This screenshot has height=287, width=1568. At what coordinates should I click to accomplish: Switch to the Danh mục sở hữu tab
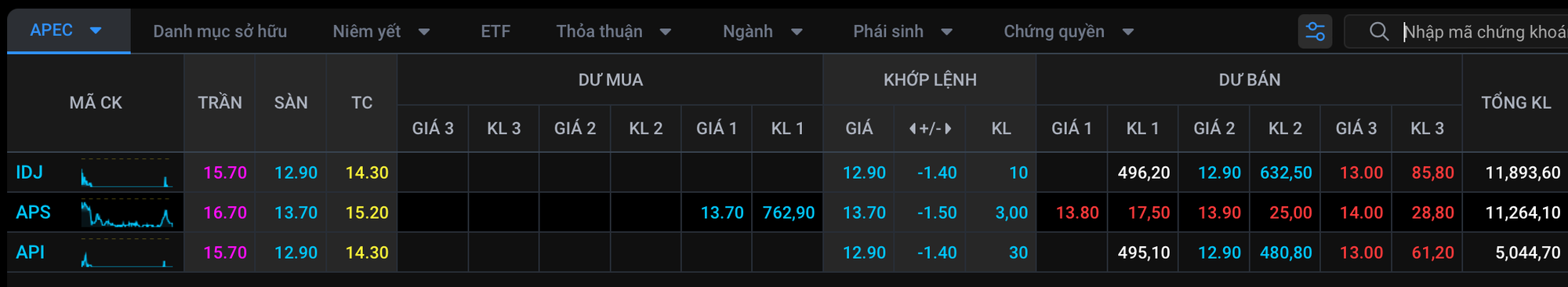[x=220, y=32]
